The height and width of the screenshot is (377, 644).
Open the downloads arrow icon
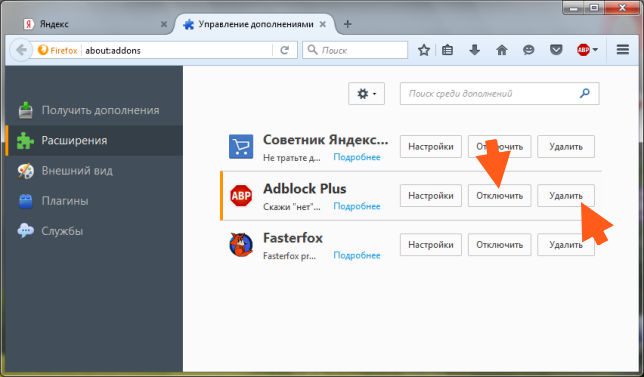tap(474, 50)
